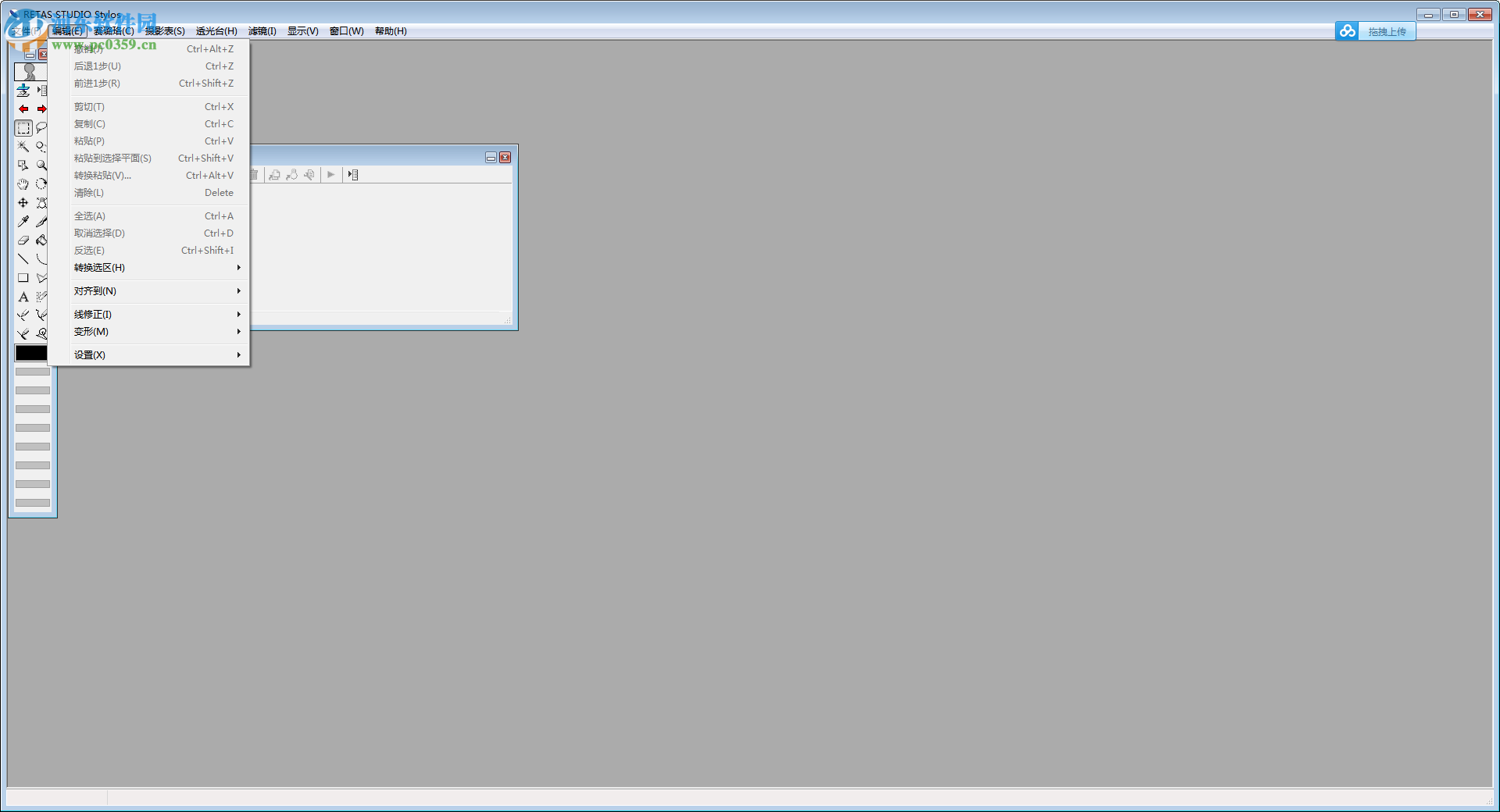1500x812 pixels.
Task: Click the layer stack icon in tool palette
Action: (x=23, y=91)
